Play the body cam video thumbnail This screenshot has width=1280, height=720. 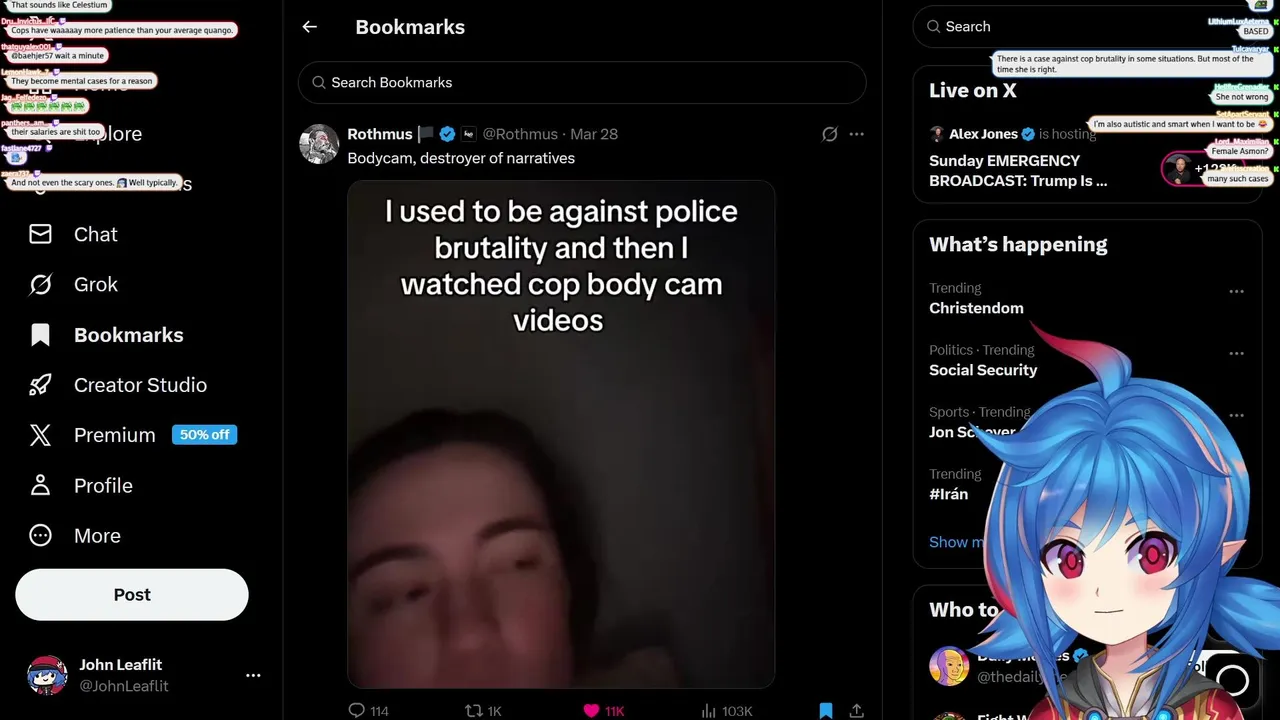(561, 434)
